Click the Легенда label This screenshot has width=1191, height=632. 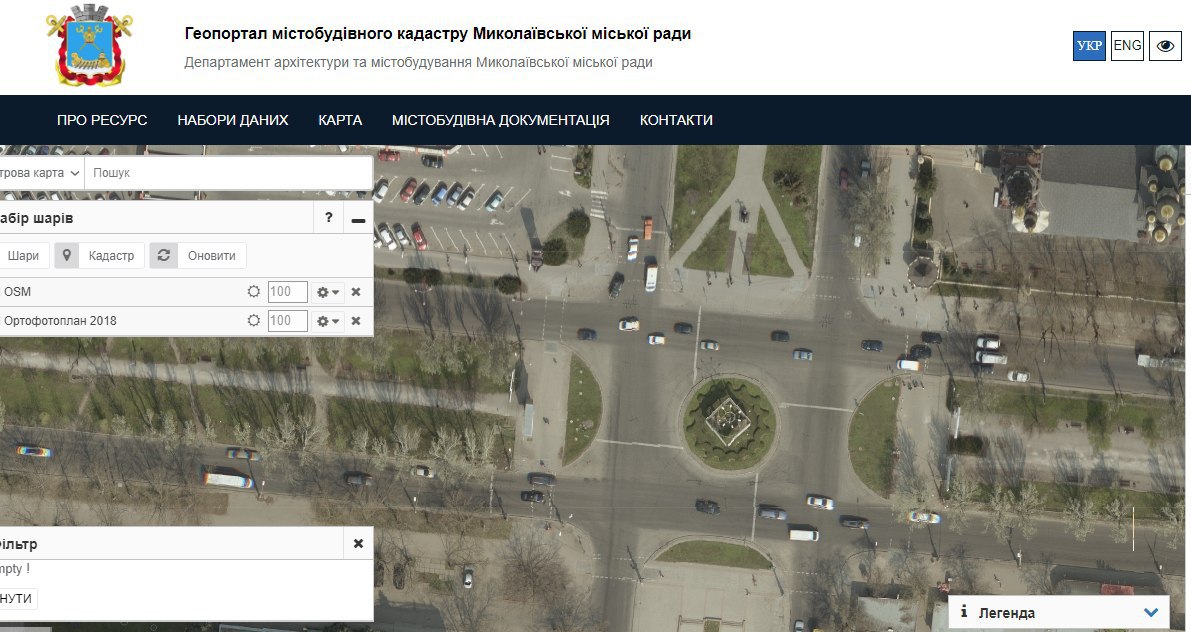(x=1006, y=612)
